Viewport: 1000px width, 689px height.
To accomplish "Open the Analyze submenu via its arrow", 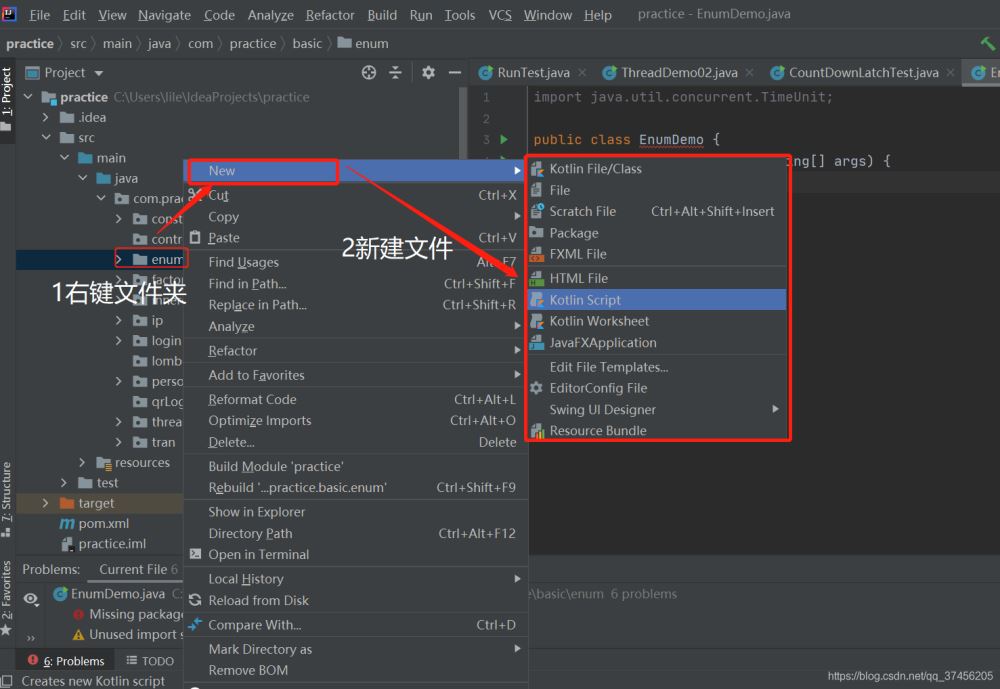I will (517, 327).
